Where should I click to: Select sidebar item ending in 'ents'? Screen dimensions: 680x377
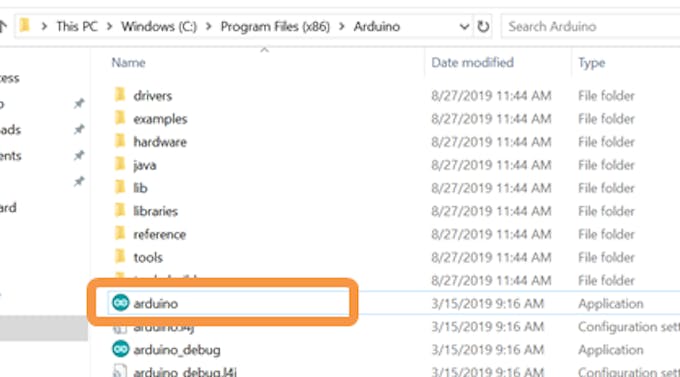[10, 155]
